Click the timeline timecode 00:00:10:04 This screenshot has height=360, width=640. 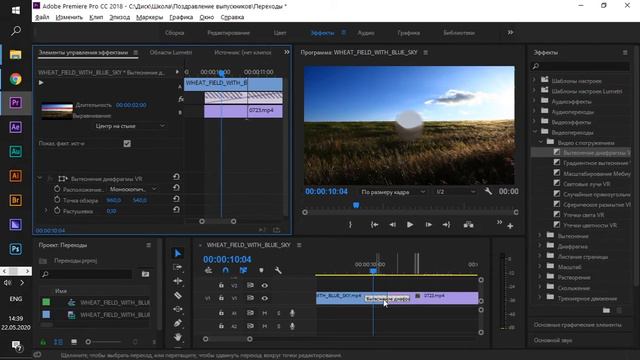(227, 259)
